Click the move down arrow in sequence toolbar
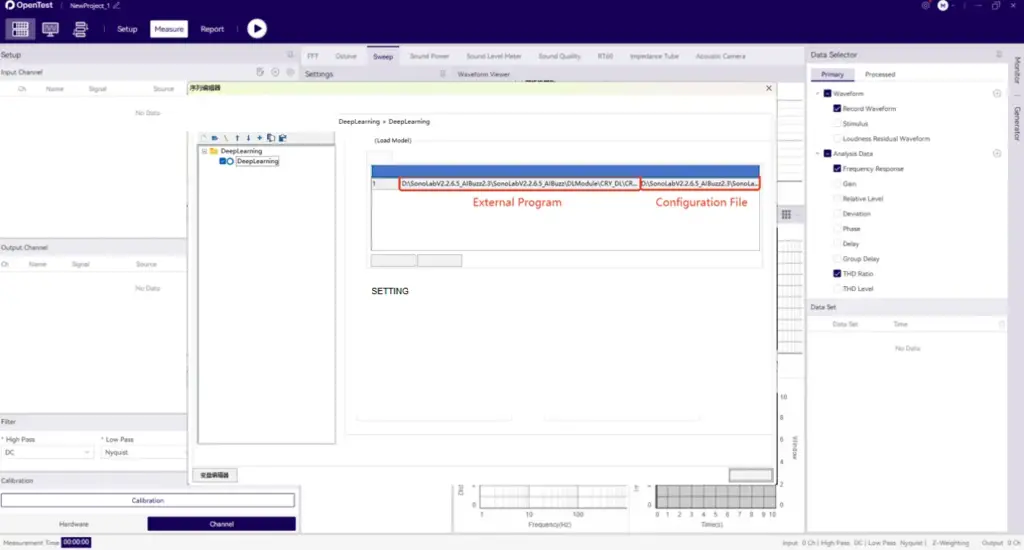The height and width of the screenshot is (550, 1024). [248, 138]
